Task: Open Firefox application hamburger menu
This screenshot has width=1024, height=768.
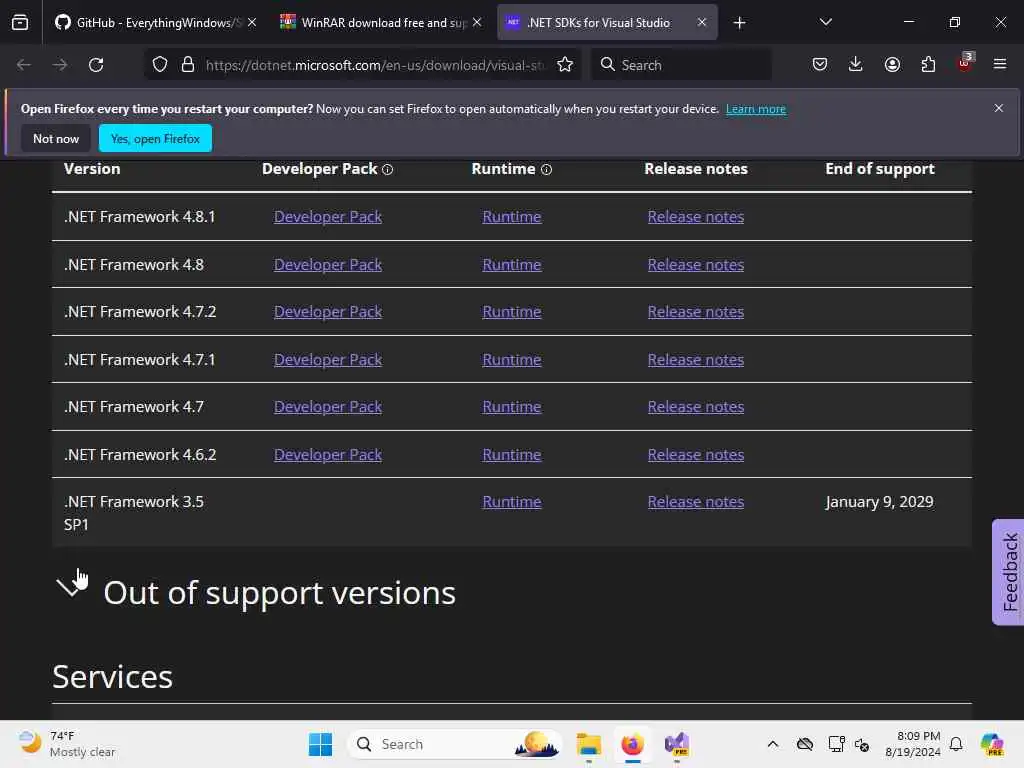Action: pyautogui.click(x=999, y=64)
